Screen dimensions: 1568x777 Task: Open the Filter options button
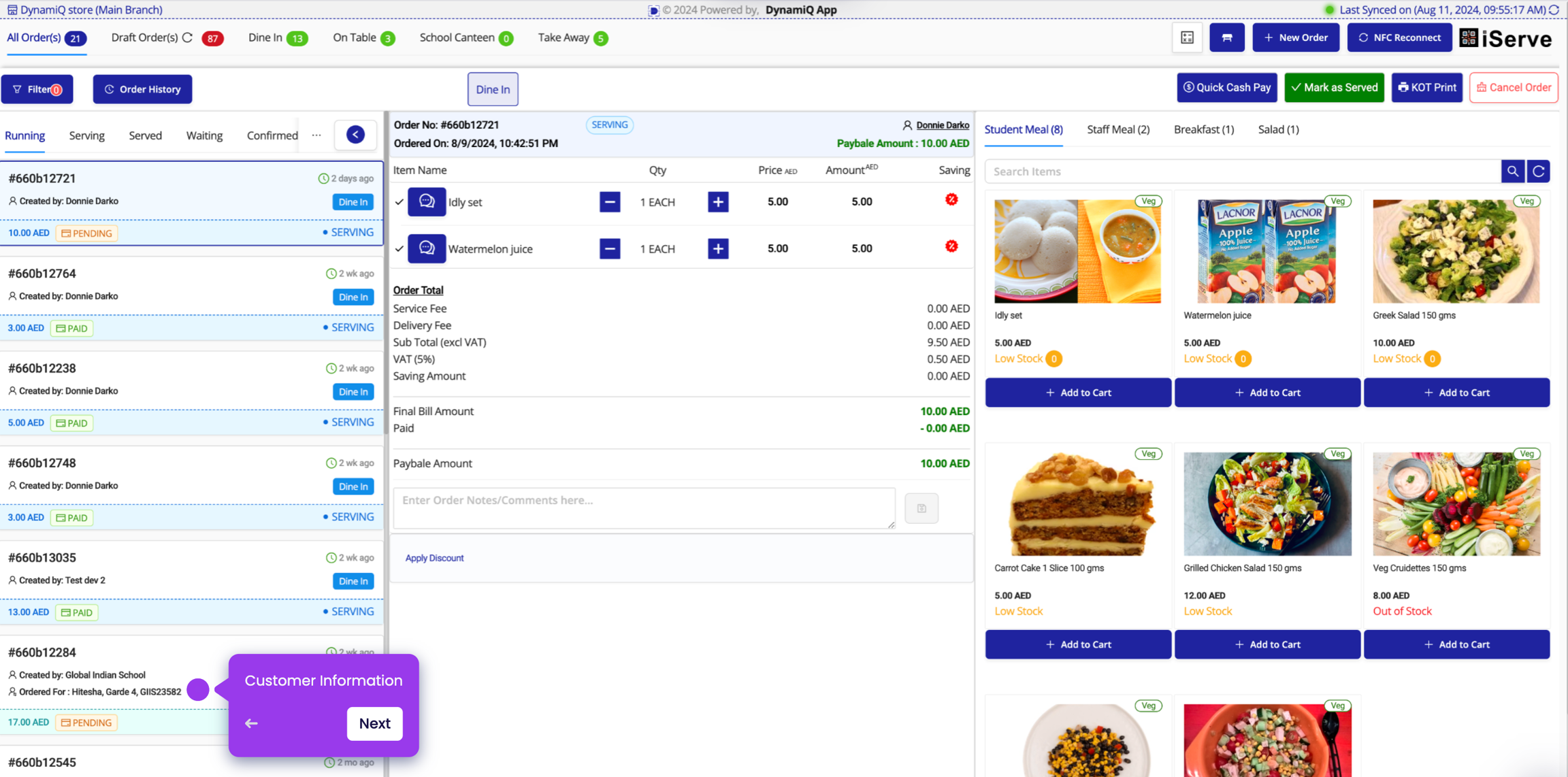click(x=37, y=89)
